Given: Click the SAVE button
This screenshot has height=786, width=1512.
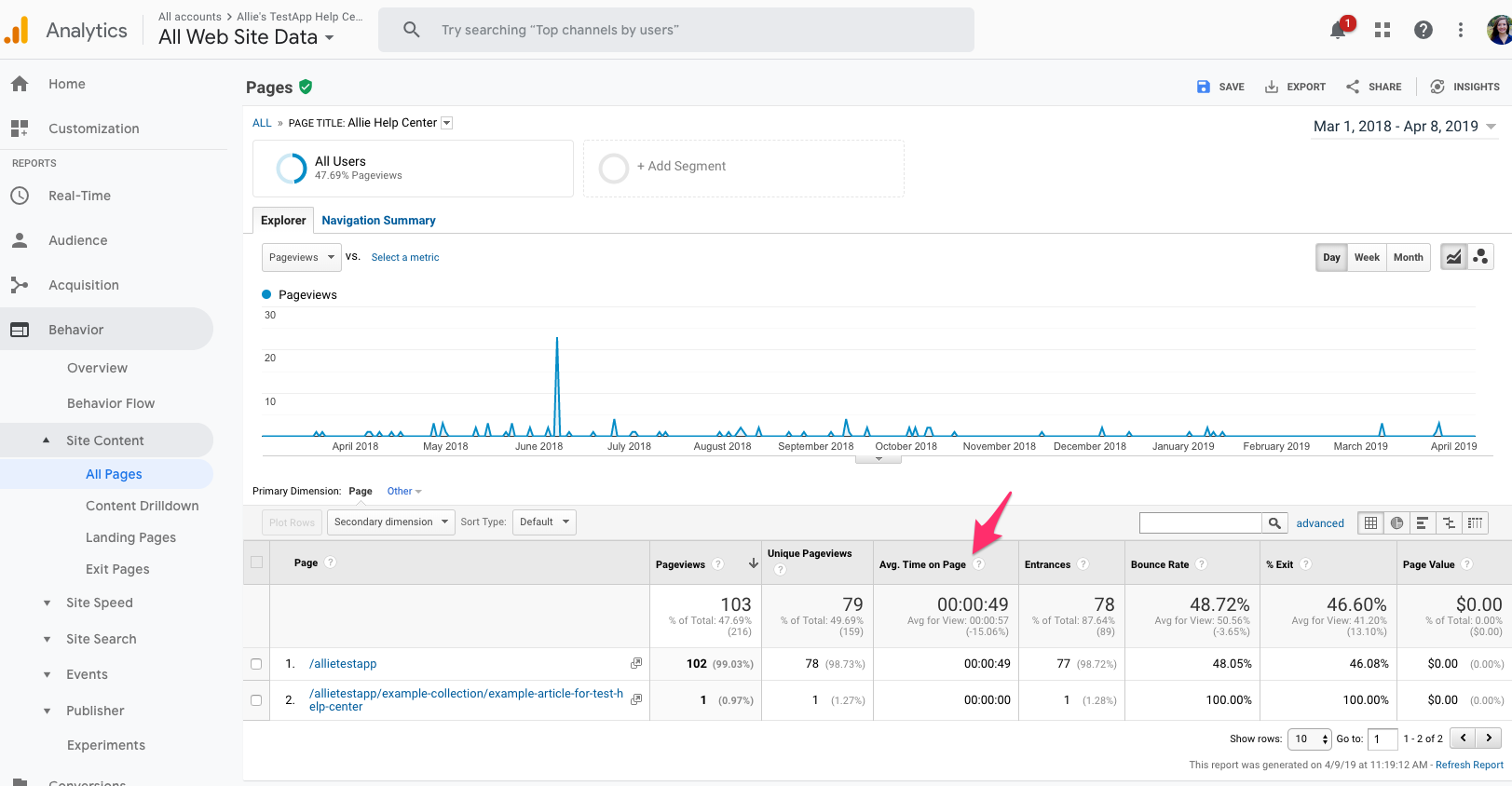Looking at the screenshot, I should click(1220, 87).
